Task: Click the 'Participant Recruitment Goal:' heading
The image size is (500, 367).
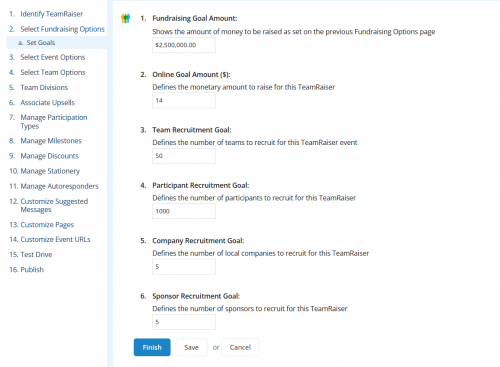Action: [201, 185]
